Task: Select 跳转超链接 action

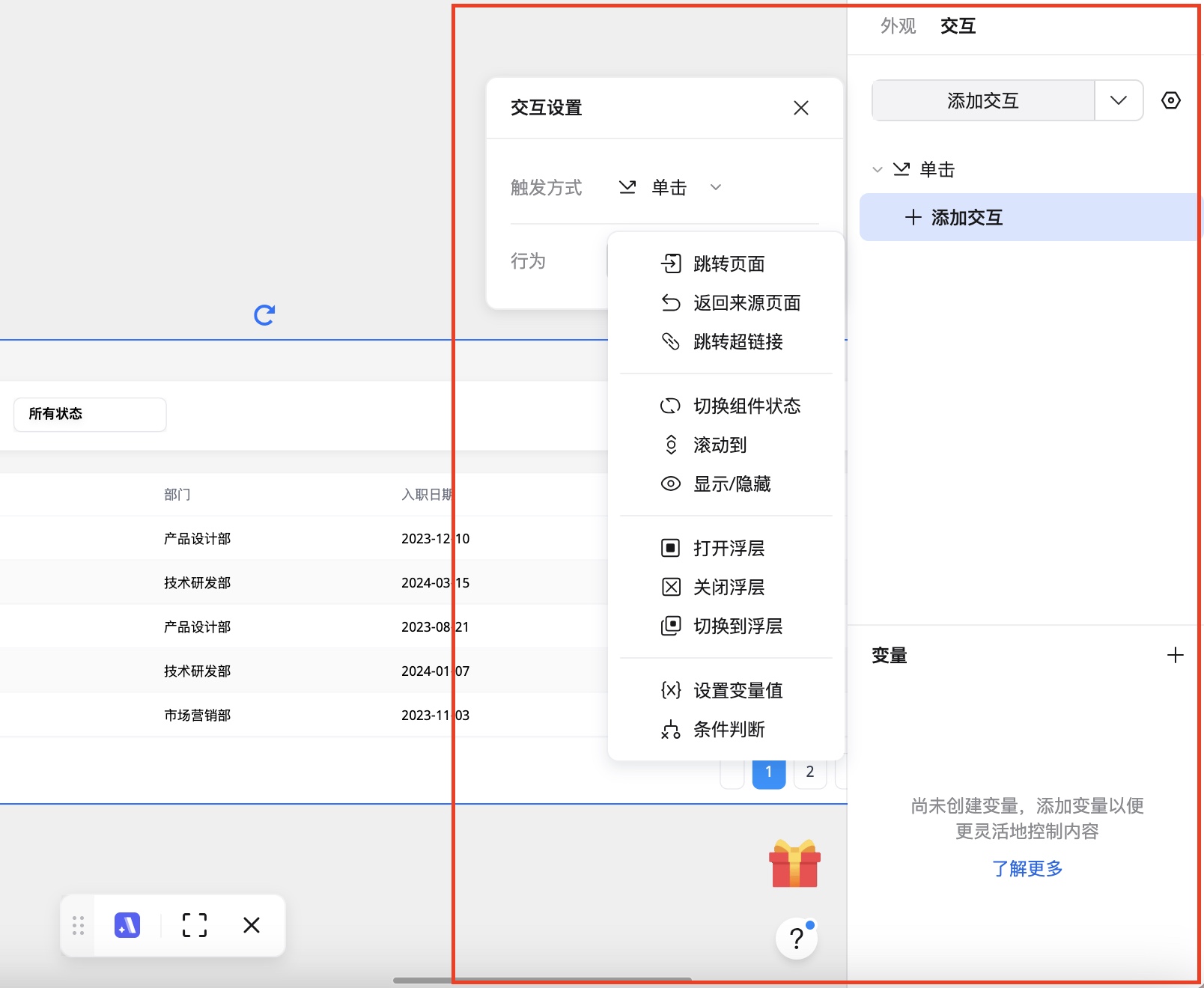Action: pos(726,341)
